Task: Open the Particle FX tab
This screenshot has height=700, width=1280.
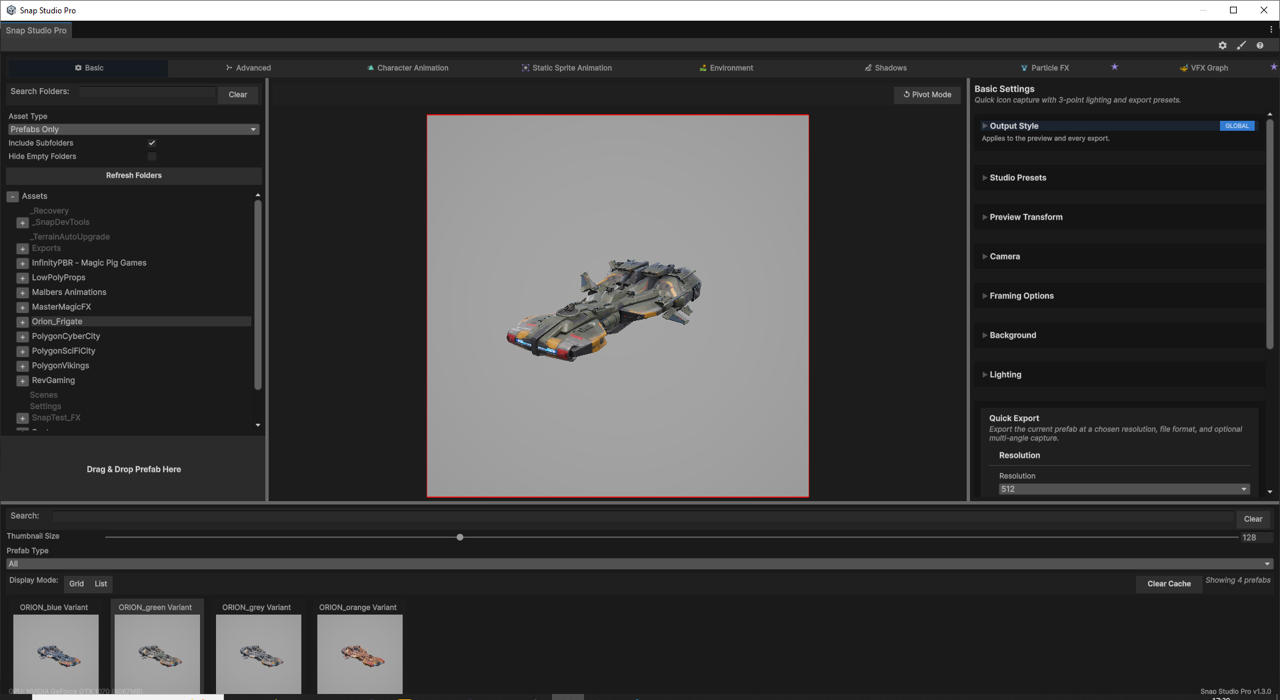Action: pos(1044,68)
